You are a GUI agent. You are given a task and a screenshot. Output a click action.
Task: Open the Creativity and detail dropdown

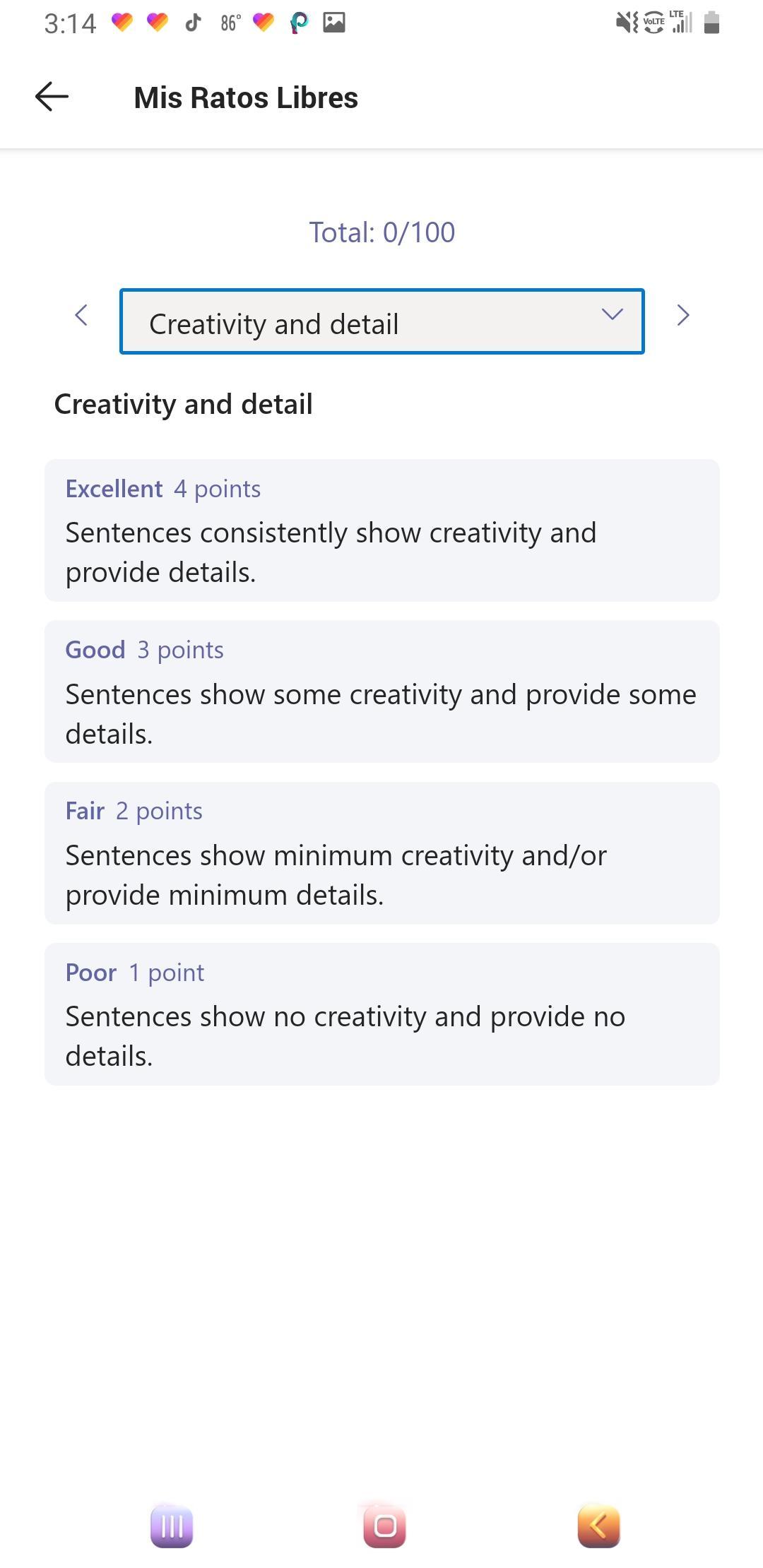382,321
